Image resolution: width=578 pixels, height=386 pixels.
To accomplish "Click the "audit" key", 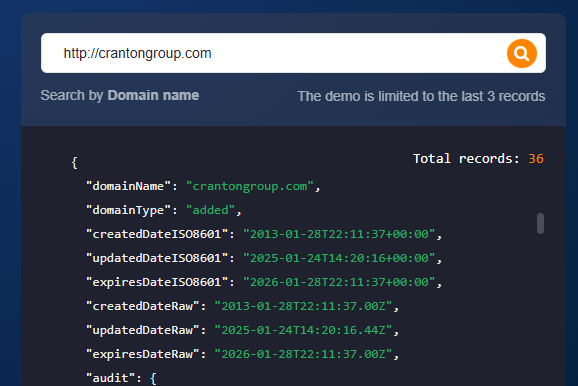I will click(x=110, y=378).
